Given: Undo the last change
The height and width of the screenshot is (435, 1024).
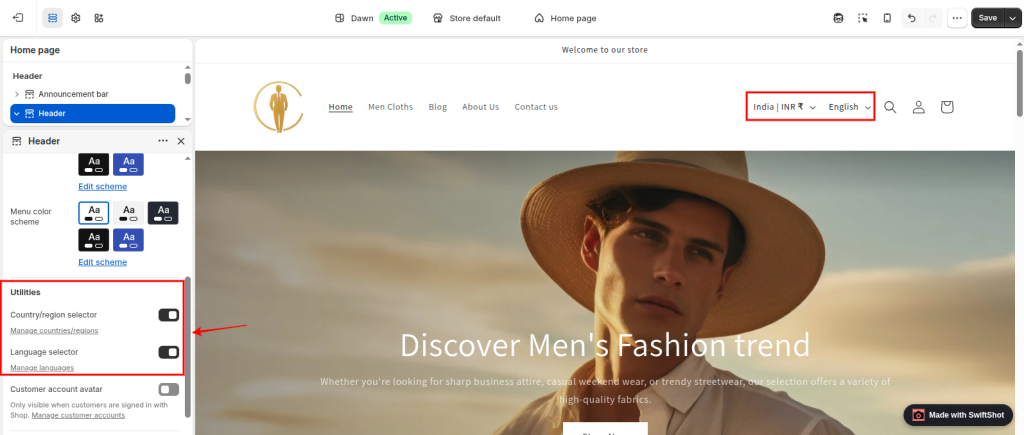Looking at the screenshot, I should point(912,18).
